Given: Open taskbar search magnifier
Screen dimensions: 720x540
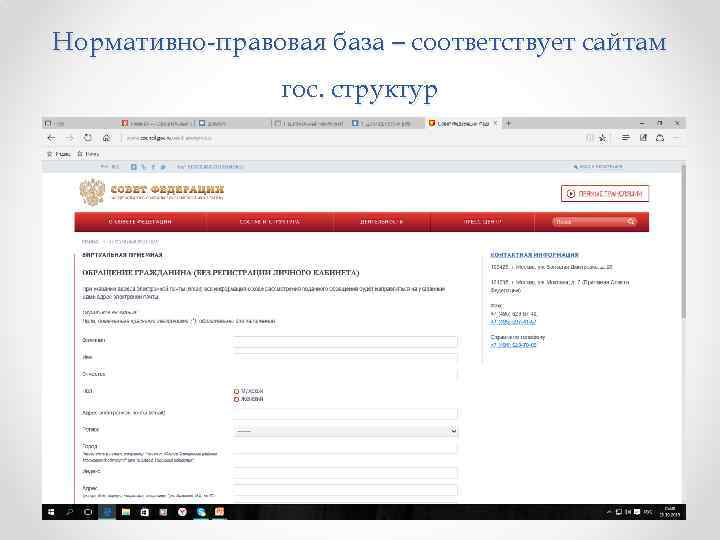Looking at the screenshot, I should [x=69, y=512].
